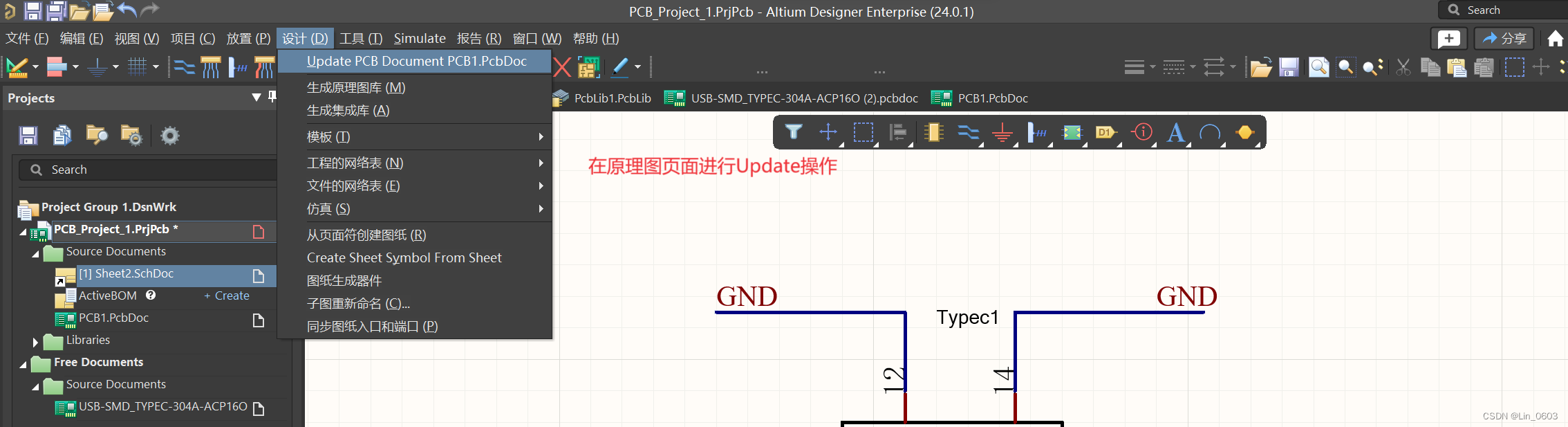Click the Save All icon in title bar
The image size is (1568, 427).
(56, 10)
